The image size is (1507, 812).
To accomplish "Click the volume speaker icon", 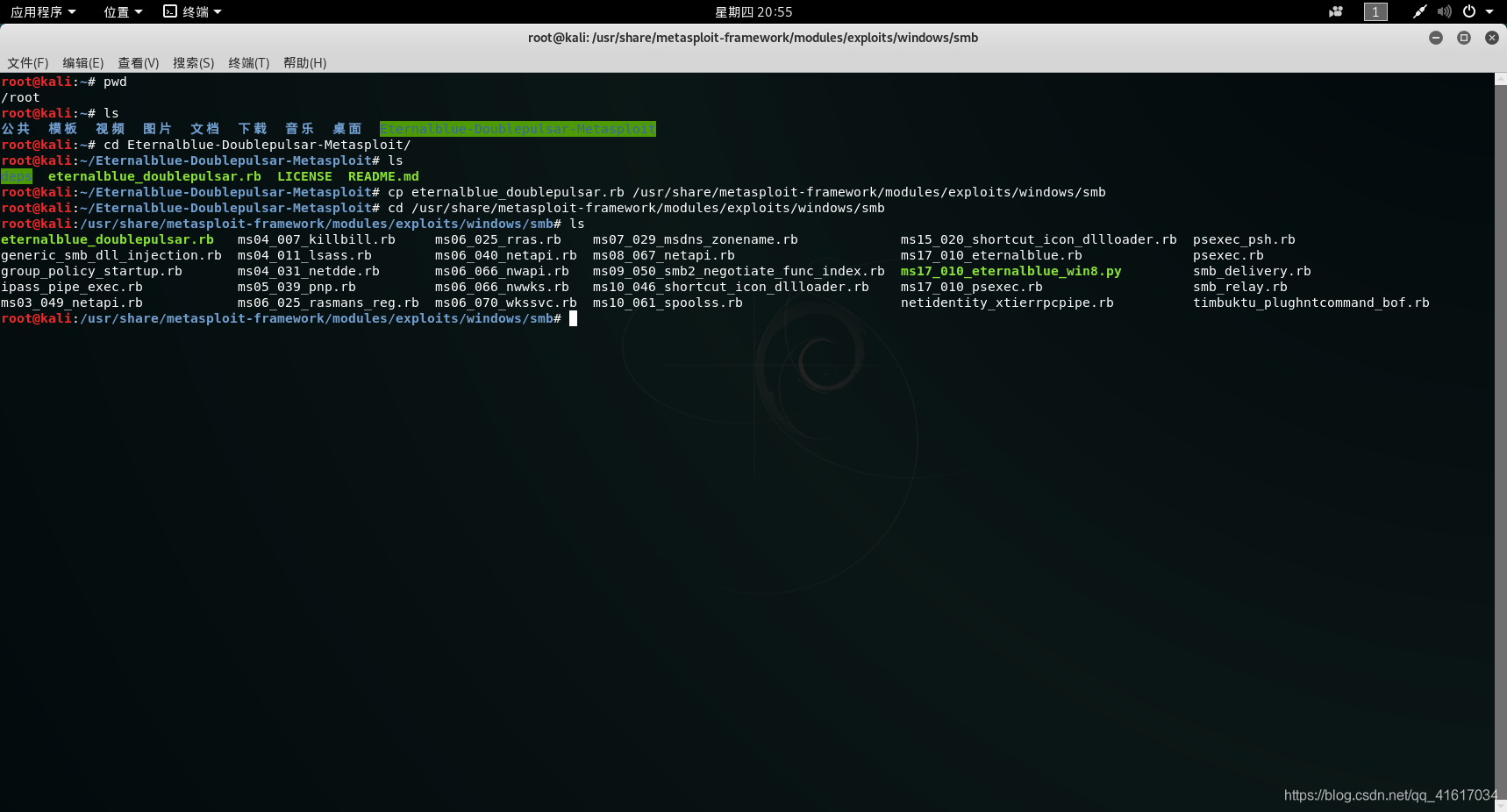I will (1444, 11).
